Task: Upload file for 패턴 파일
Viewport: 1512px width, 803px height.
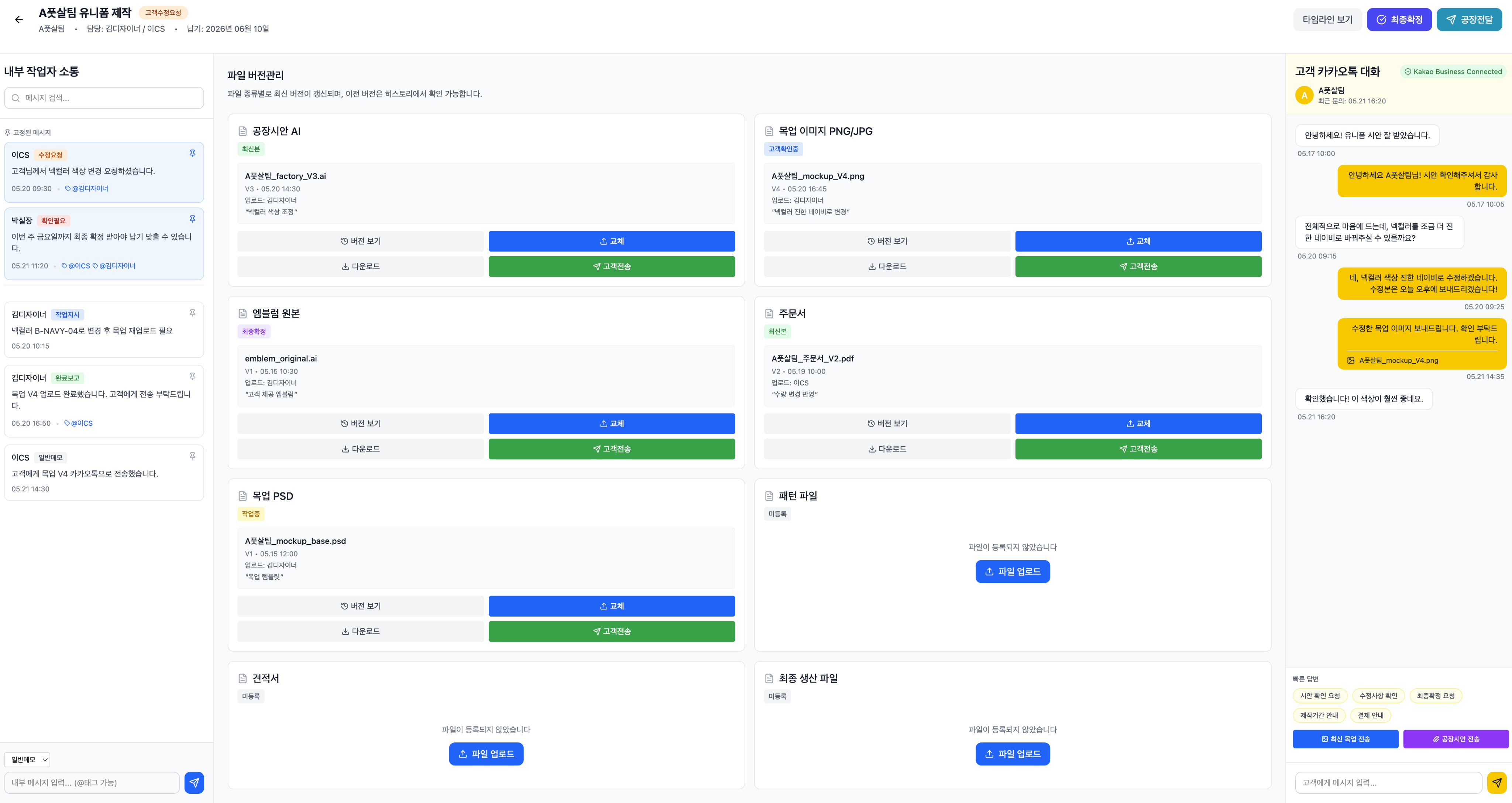Action: click(x=1013, y=572)
